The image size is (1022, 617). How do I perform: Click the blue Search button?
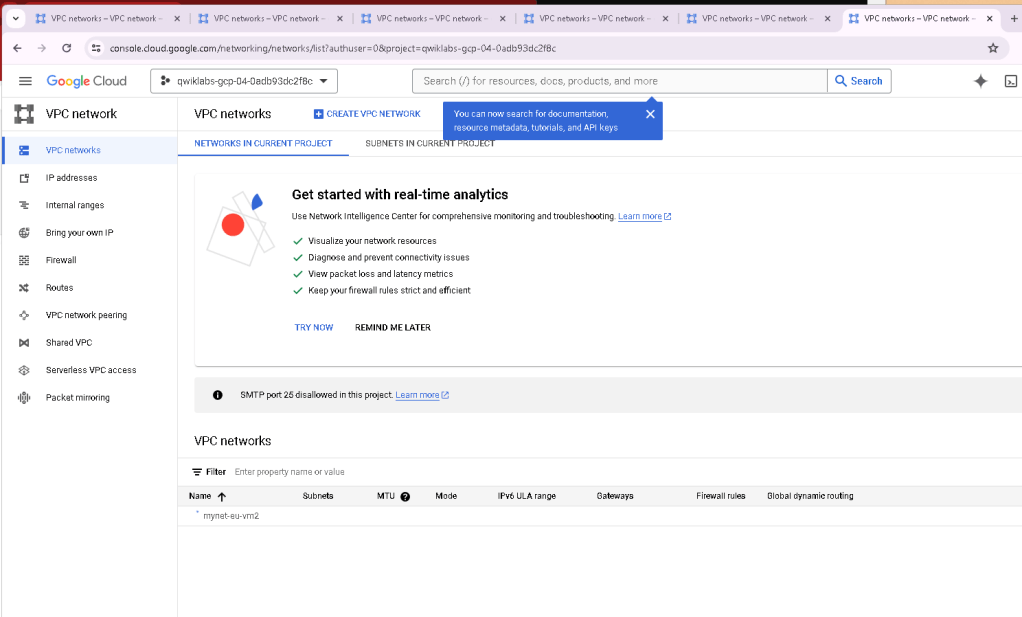coord(859,81)
